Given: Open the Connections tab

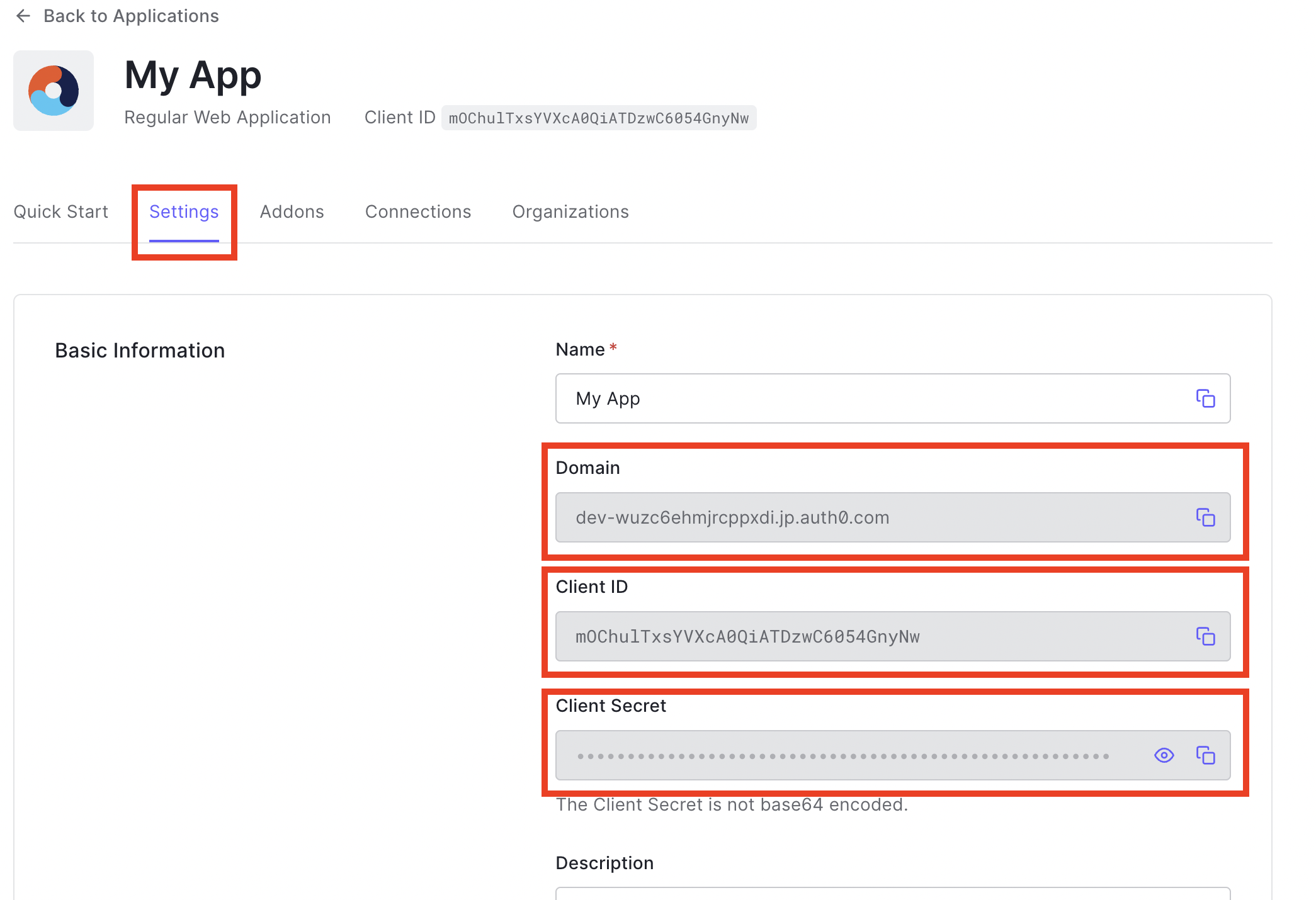Looking at the screenshot, I should pyautogui.click(x=418, y=212).
